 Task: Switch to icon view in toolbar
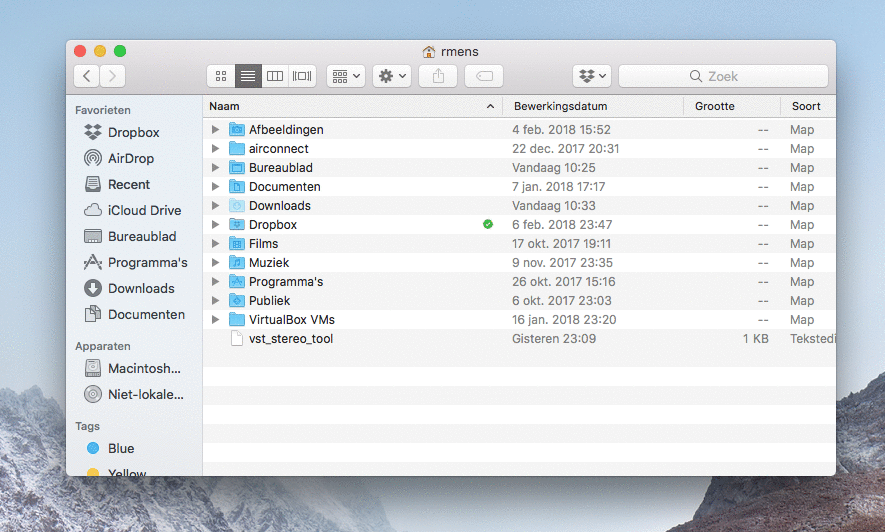(x=221, y=76)
